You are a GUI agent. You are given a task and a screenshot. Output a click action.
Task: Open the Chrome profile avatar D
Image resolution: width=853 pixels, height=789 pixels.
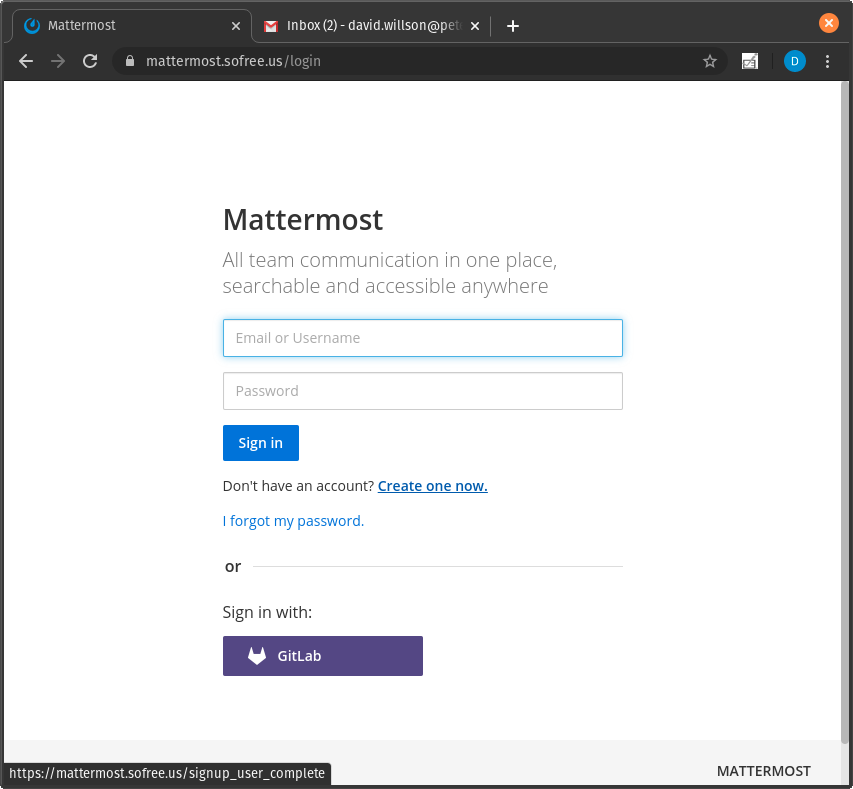794,61
